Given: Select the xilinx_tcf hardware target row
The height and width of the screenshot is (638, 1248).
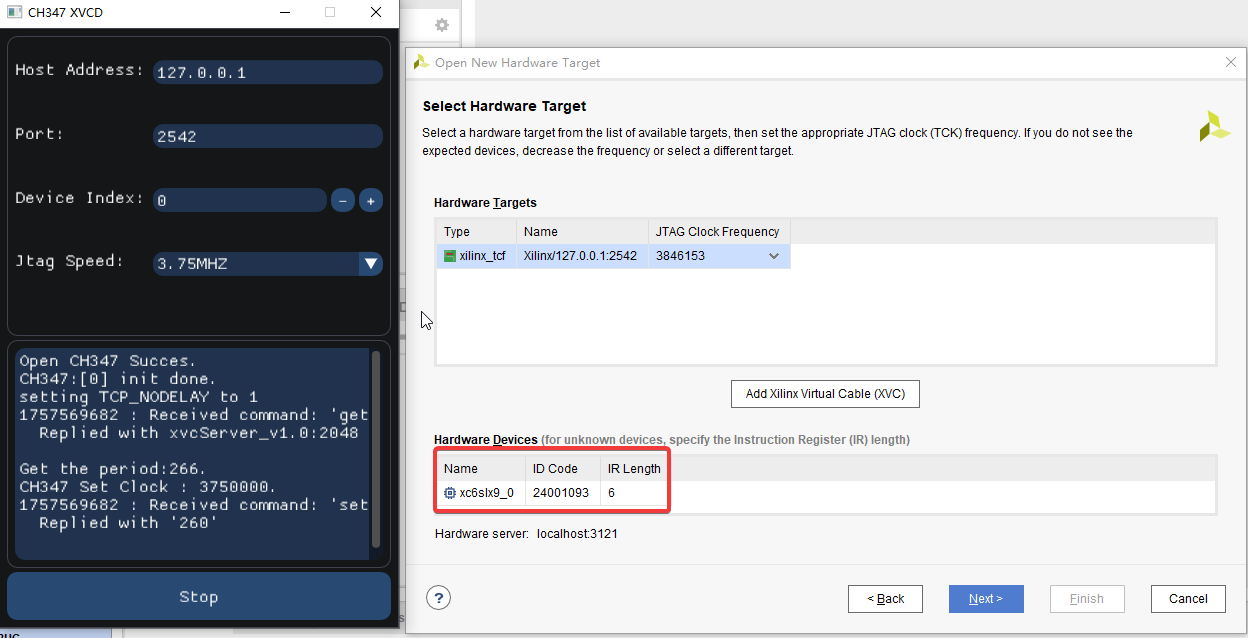Looking at the screenshot, I should tap(613, 256).
